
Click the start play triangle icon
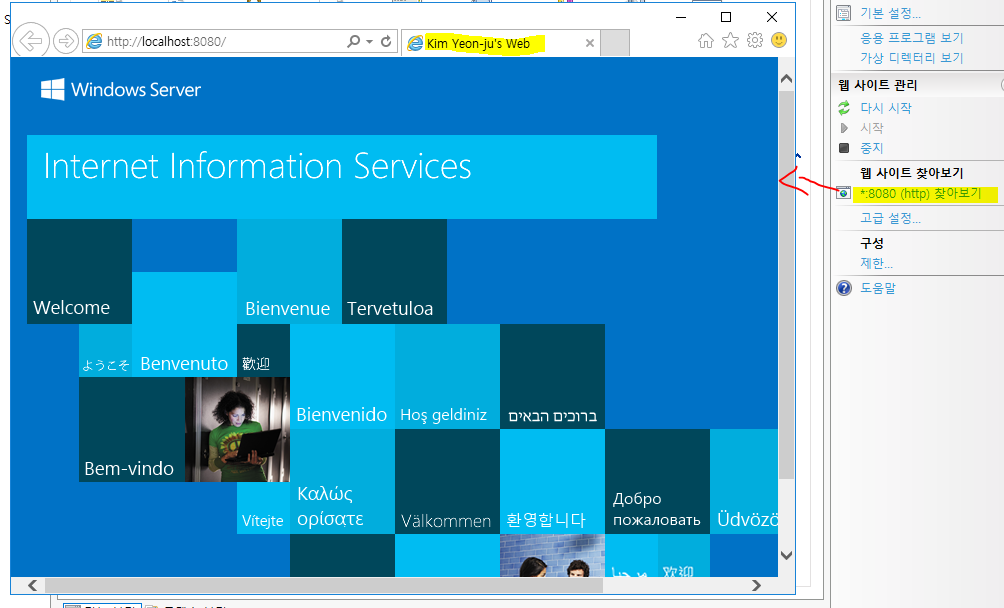point(844,128)
